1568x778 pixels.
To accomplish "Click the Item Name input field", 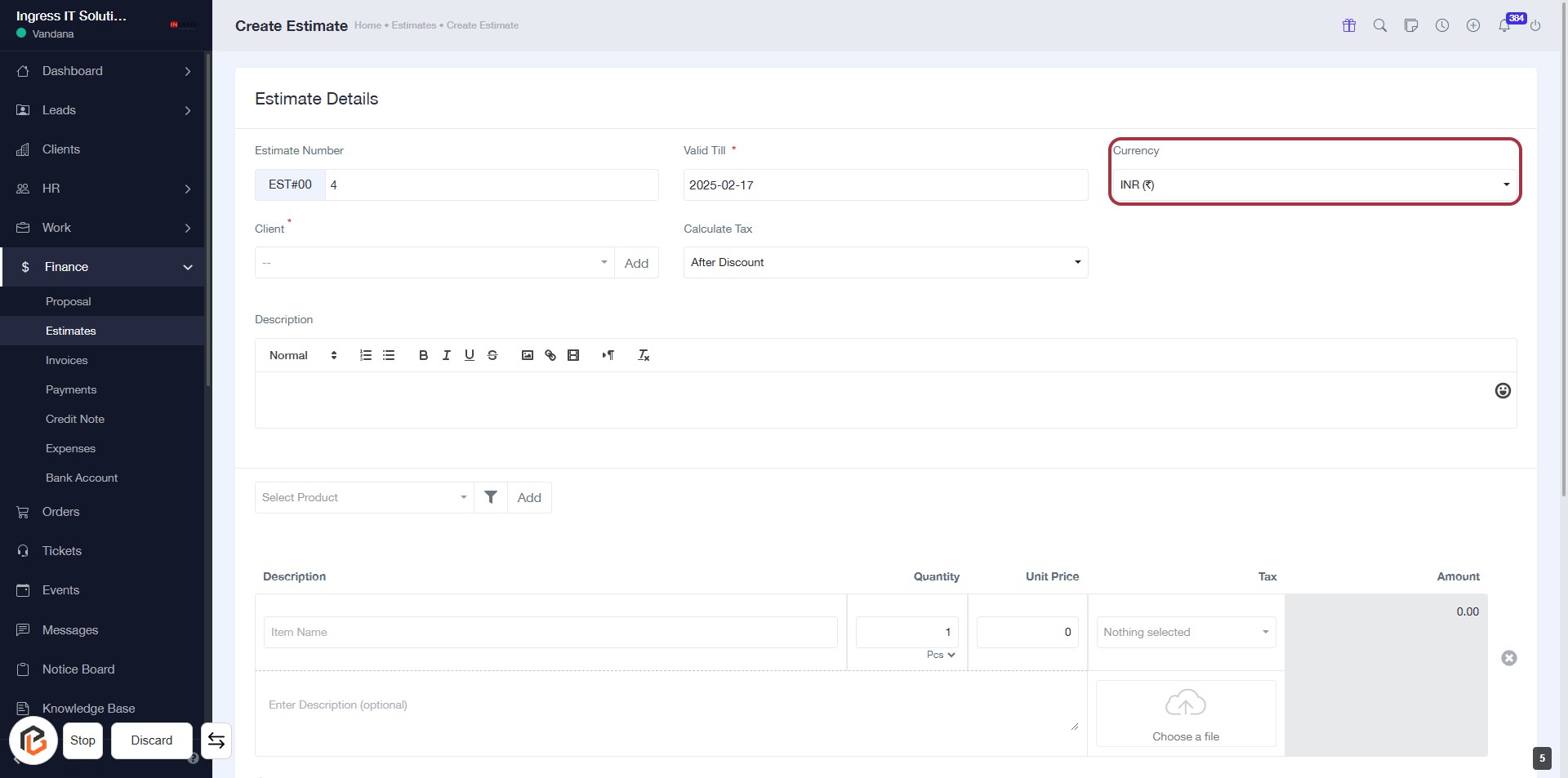I will pos(550,633).
